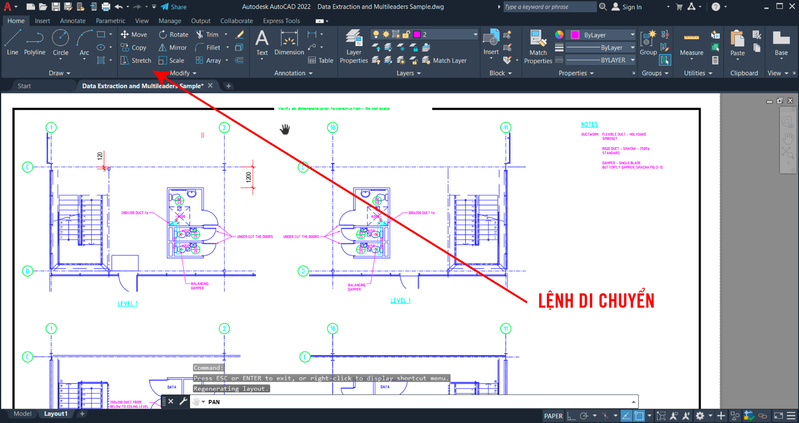The image size is (799, 423).
Task: Click the keyword search field
Action: click(x=549, y=7)
